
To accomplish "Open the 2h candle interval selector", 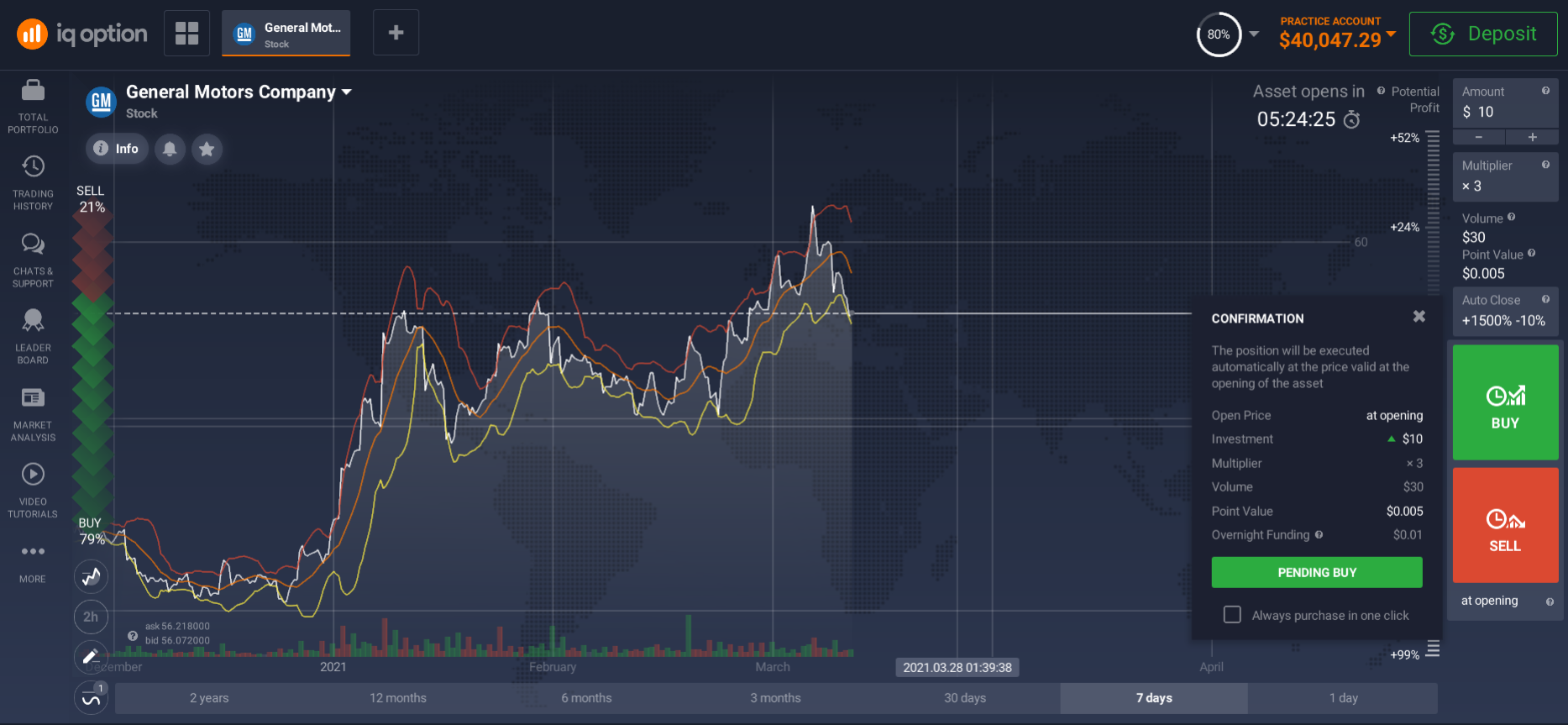I will pyautogui.click(x=91, y=617).
